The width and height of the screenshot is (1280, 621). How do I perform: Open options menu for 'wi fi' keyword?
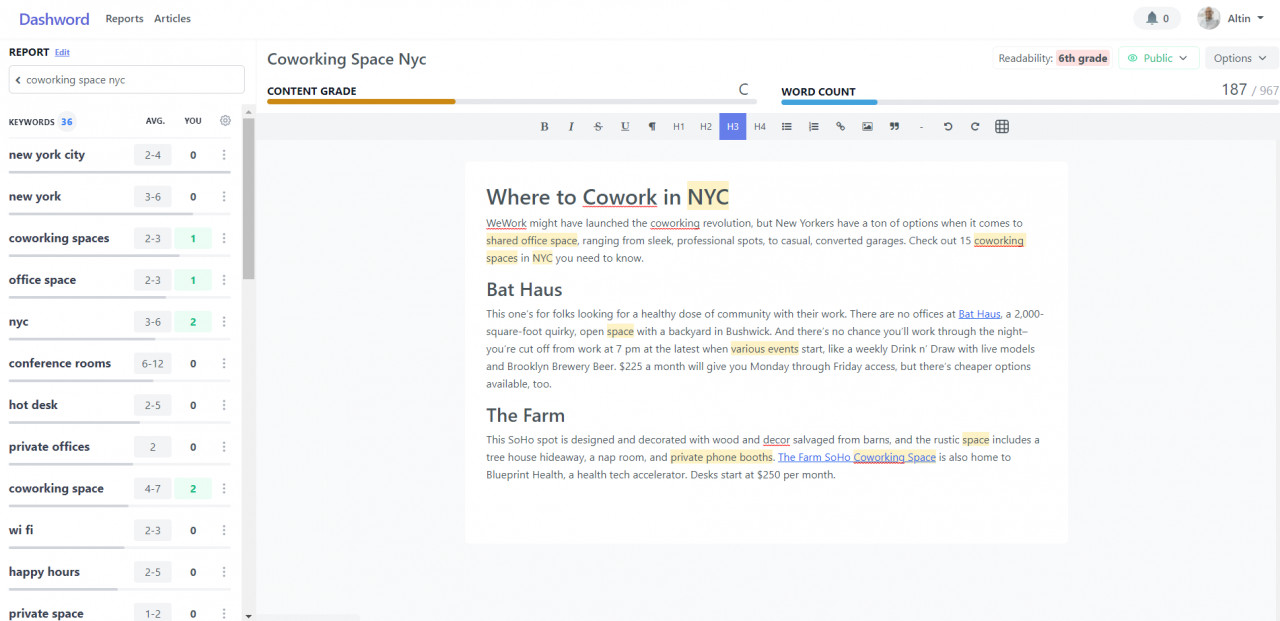(224, 530)
